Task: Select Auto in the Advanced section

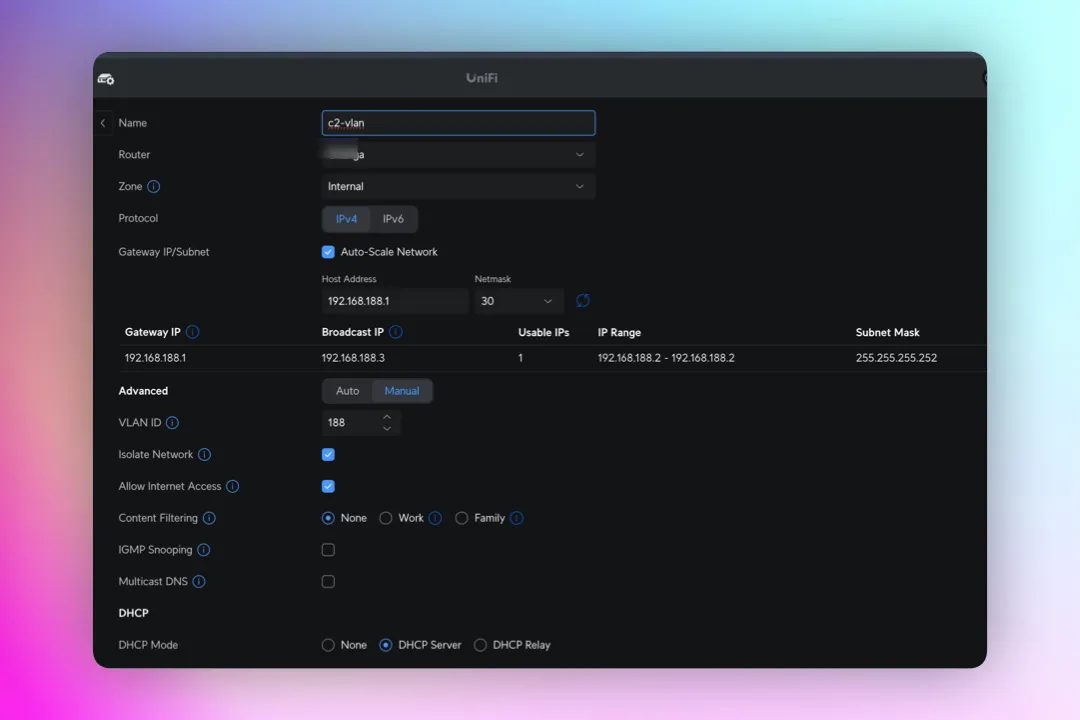Action: click(x=346, y=391)
